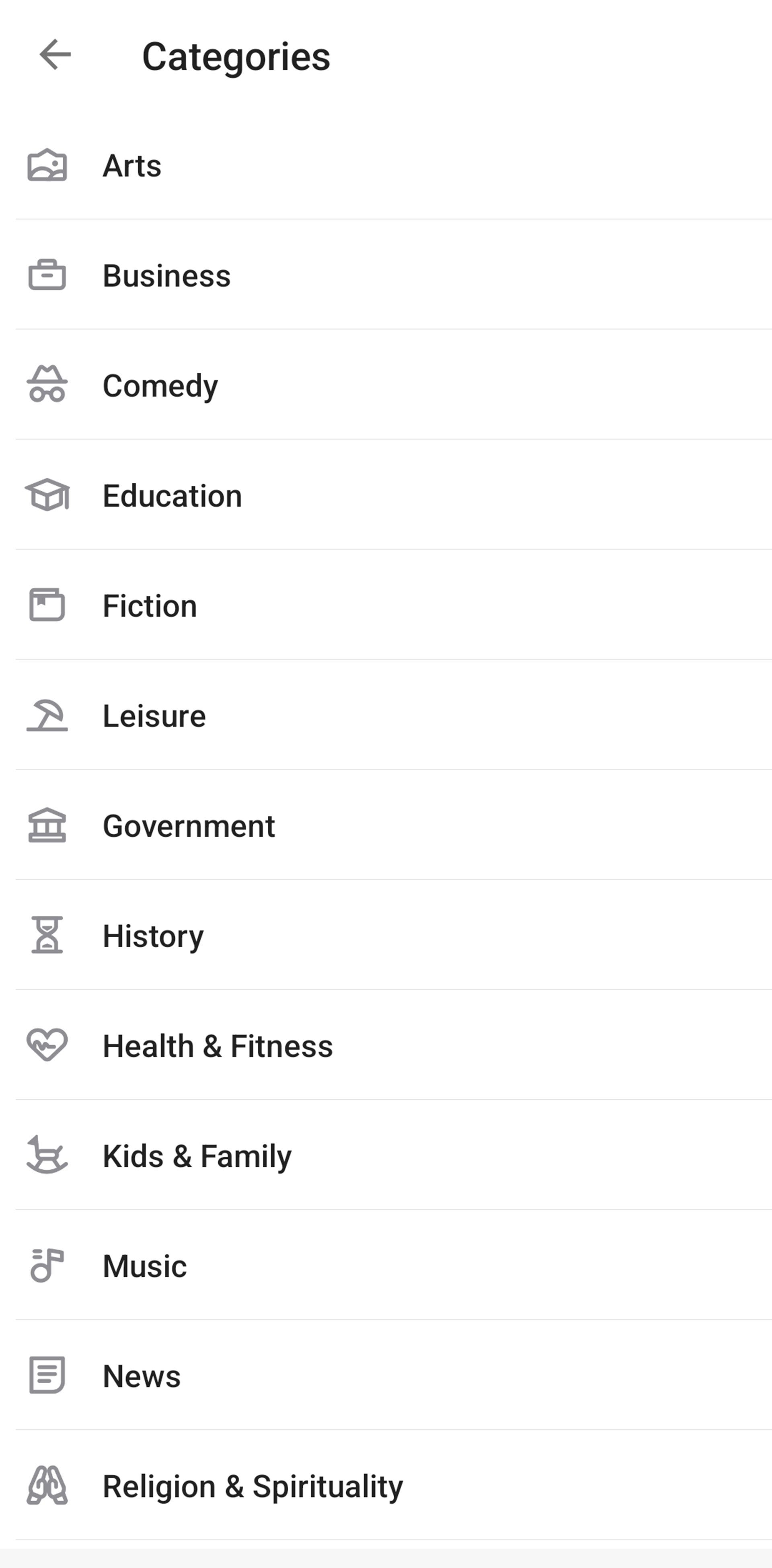The width and height of the screenshot is (772, 1568).
Task: Tap the Education graduation cap icon
Action: 47,495
